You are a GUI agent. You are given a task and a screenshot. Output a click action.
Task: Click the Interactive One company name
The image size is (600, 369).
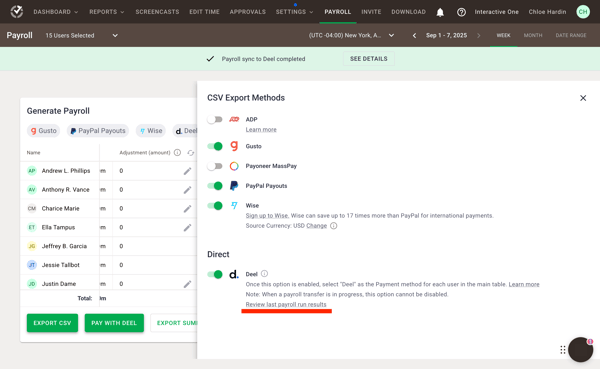(x=496, y=12)
